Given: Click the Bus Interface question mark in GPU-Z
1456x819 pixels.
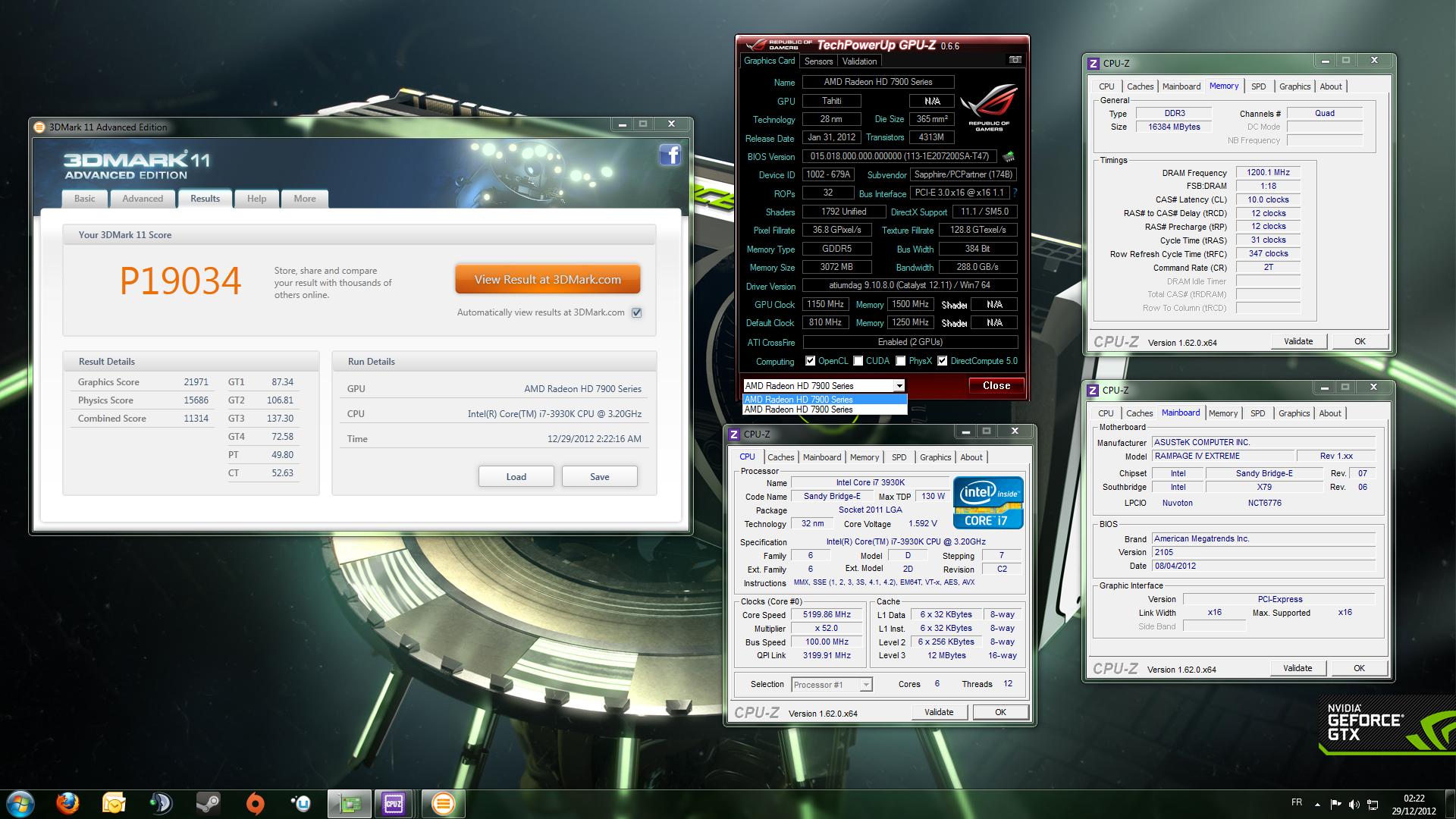Looking at the screenshot, I should (1015, 193).
